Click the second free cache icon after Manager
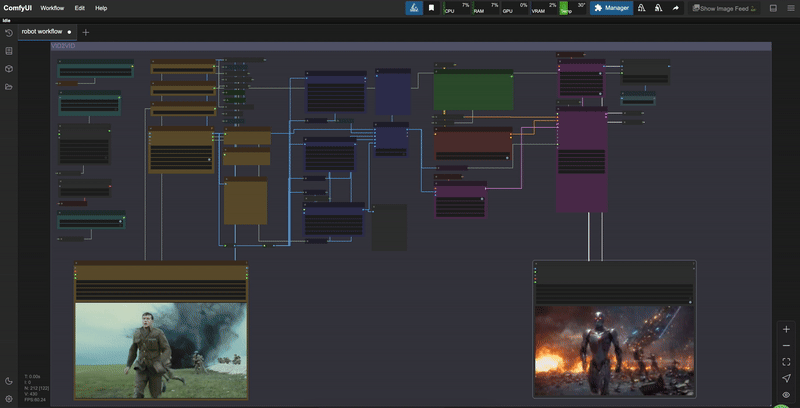800x408 pixels. click(659, 8)
